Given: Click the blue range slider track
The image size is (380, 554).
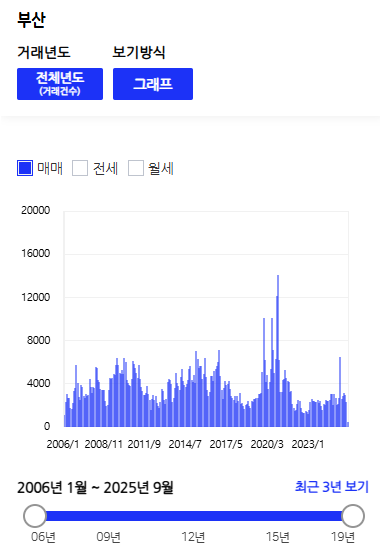Looking at the screenshot, I should pyautogui.click(x=194, y=516).
